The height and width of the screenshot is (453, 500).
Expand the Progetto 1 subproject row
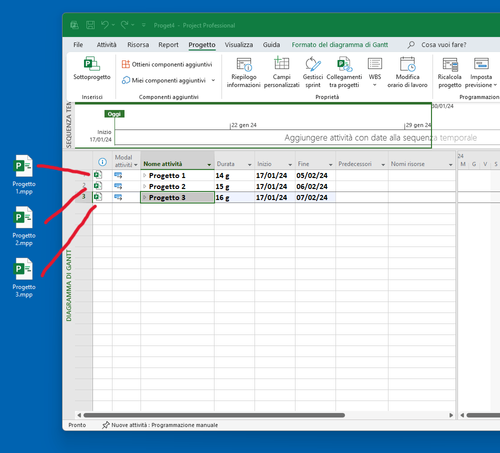(x=144, y=175)
